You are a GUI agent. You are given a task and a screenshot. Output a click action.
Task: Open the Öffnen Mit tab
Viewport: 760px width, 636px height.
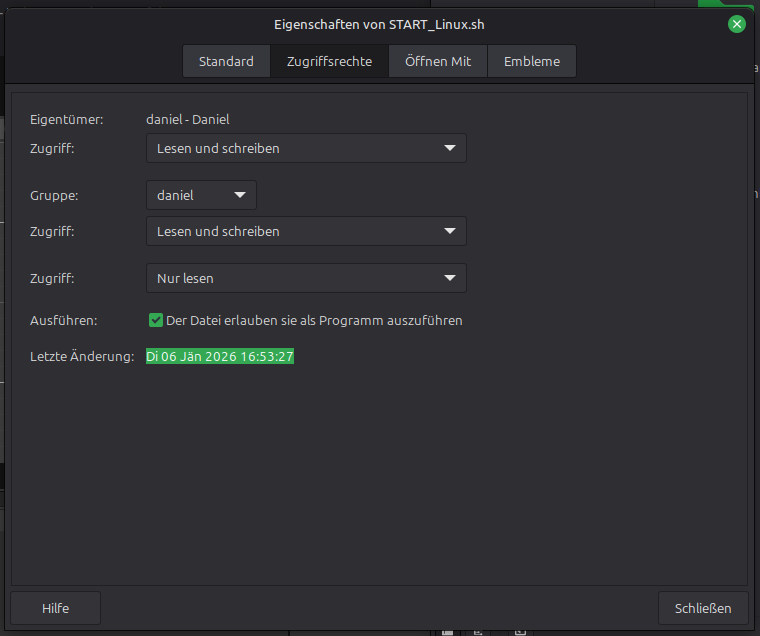(438, 61)
